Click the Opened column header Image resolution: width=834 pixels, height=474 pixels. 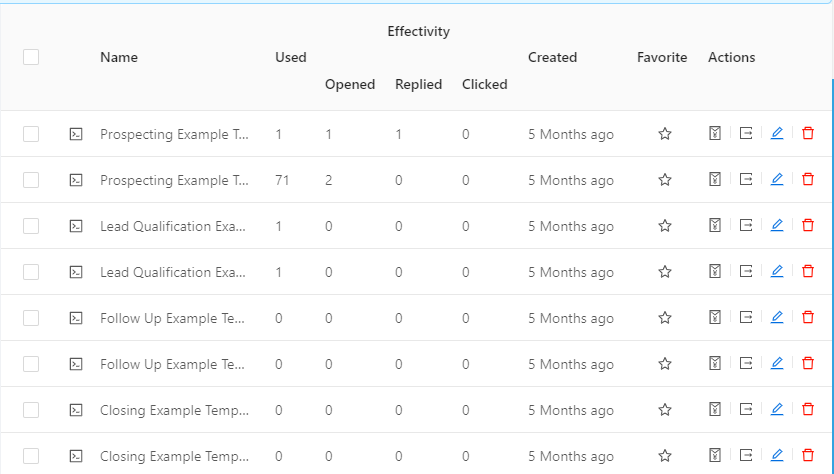tap(350, 85)
